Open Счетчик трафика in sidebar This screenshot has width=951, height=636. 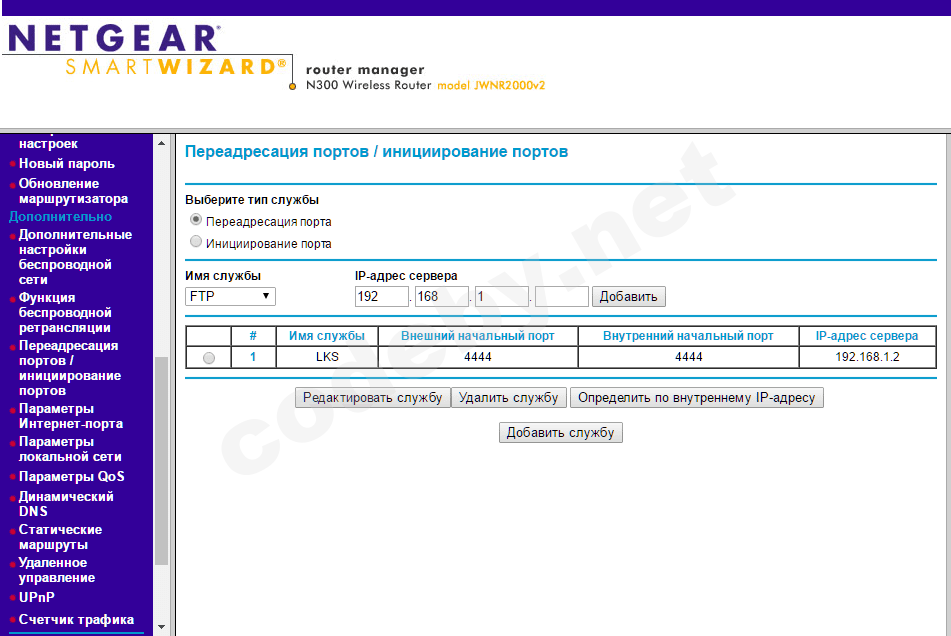point(76,619)
